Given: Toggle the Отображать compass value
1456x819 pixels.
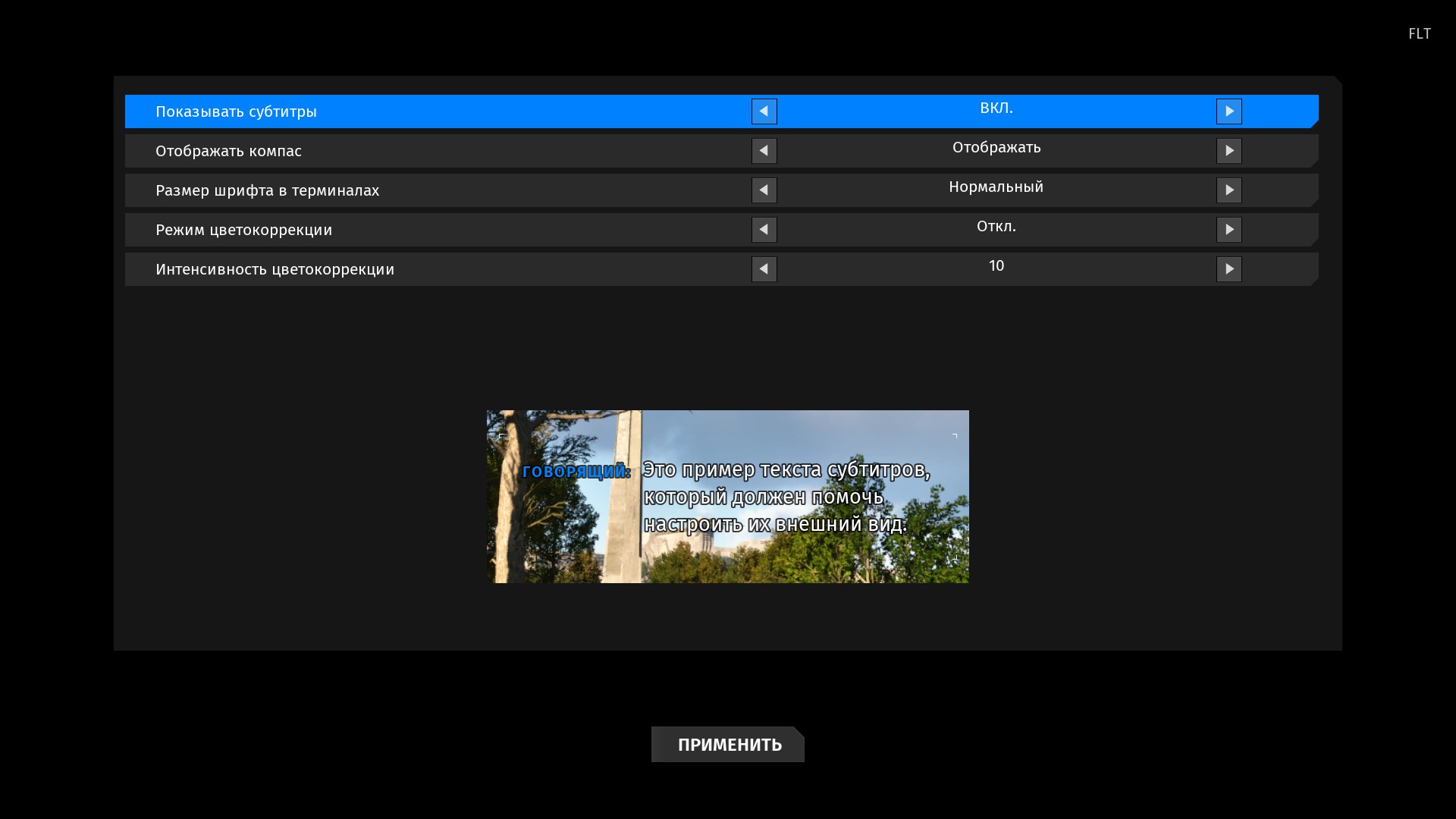Looking at the screenshot, I should coord(996,148).
